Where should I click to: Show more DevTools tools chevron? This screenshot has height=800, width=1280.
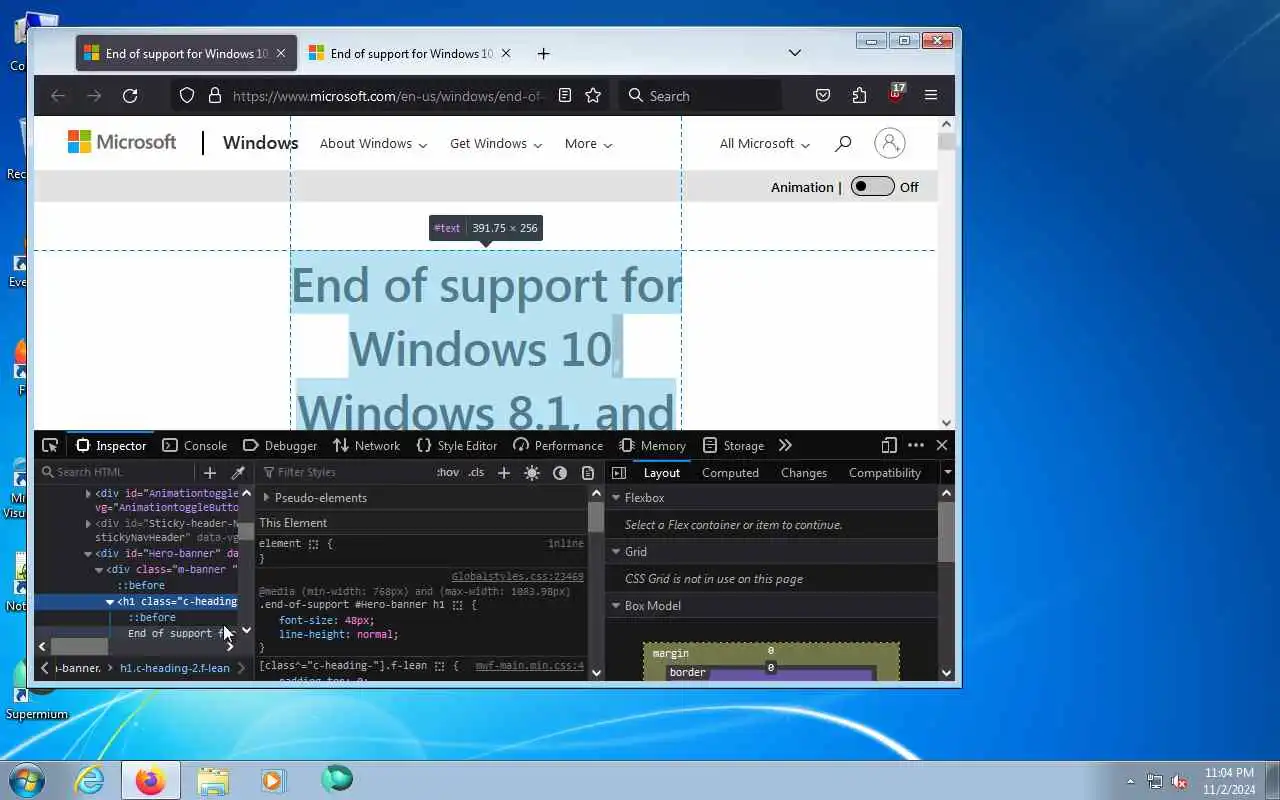pyautogui.click(x=785, y=446)
